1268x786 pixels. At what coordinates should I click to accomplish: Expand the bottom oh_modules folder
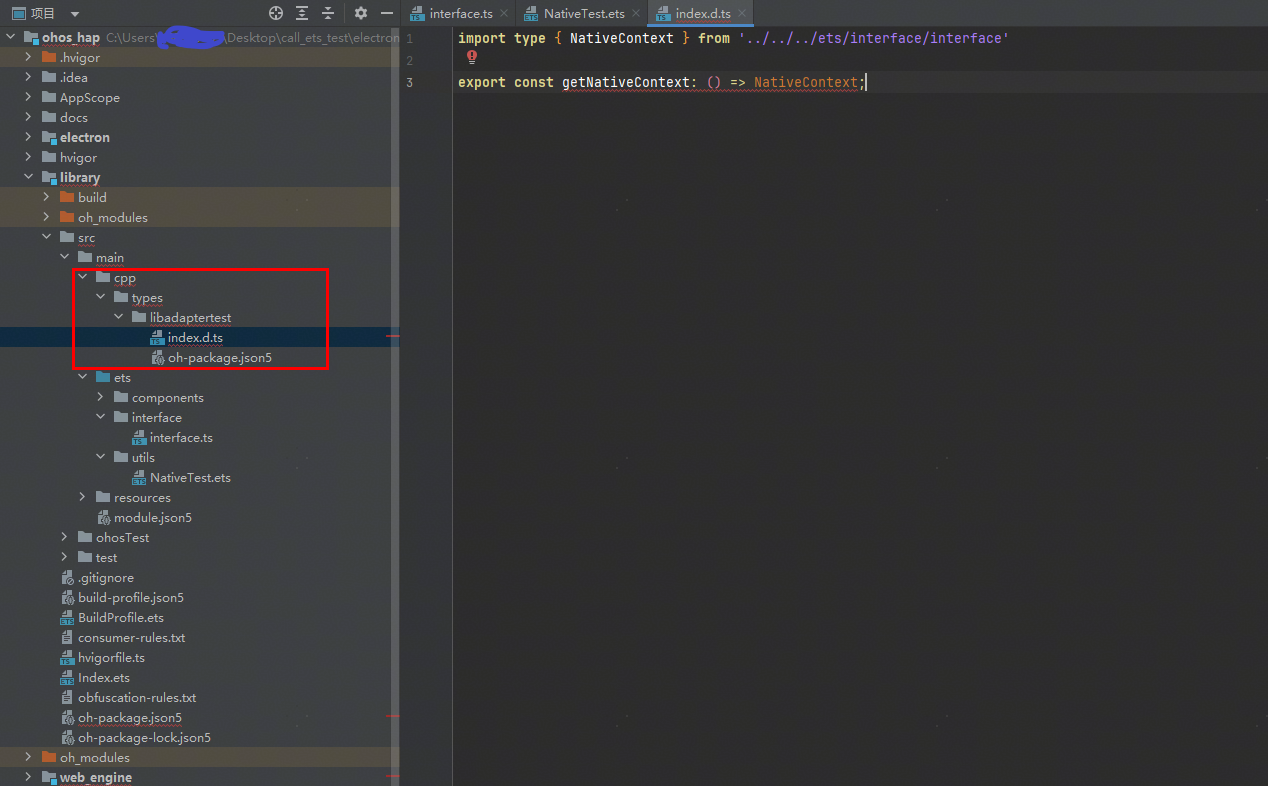point(29,758)
